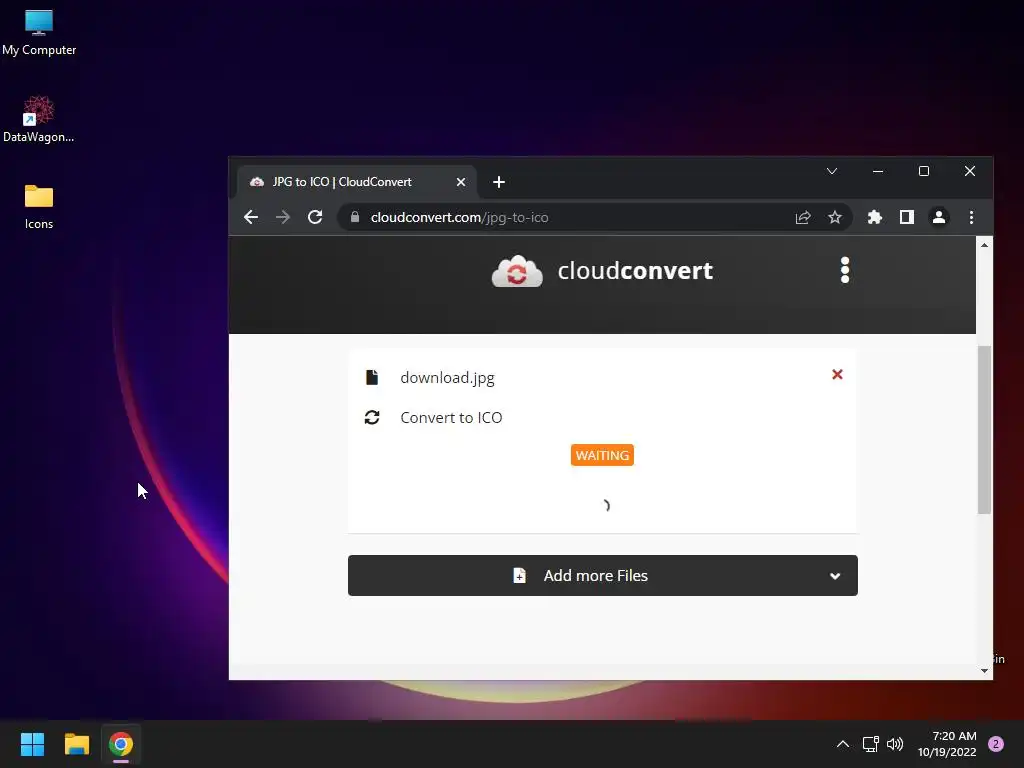Show hidden system tray icons
The image size is (1024, 768).
point(843,744)
